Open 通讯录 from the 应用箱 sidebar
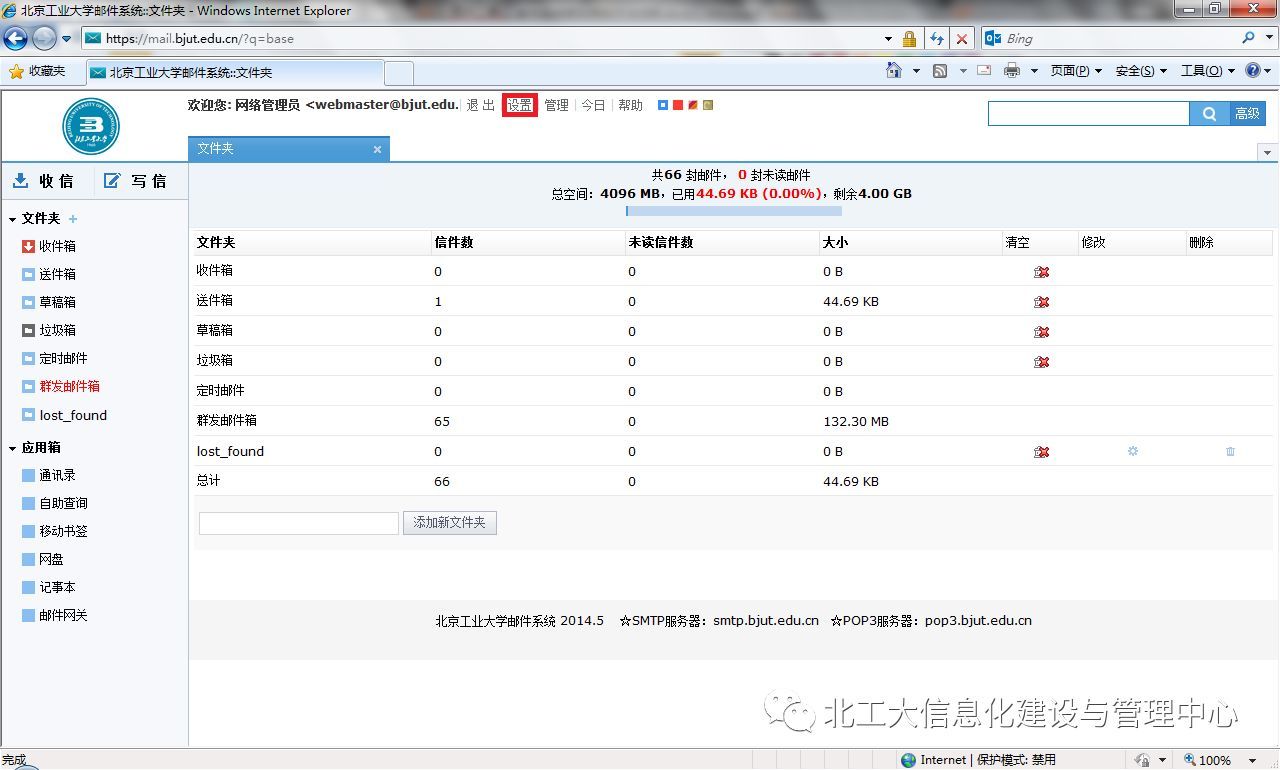 [58, 475]
